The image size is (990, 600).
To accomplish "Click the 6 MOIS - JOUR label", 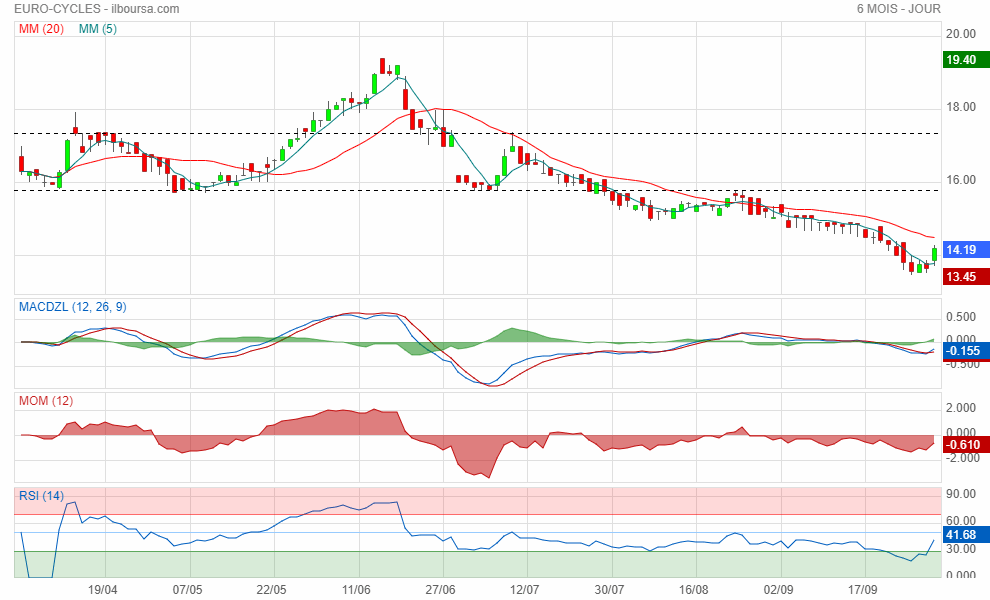I will [x=898, y=9].
